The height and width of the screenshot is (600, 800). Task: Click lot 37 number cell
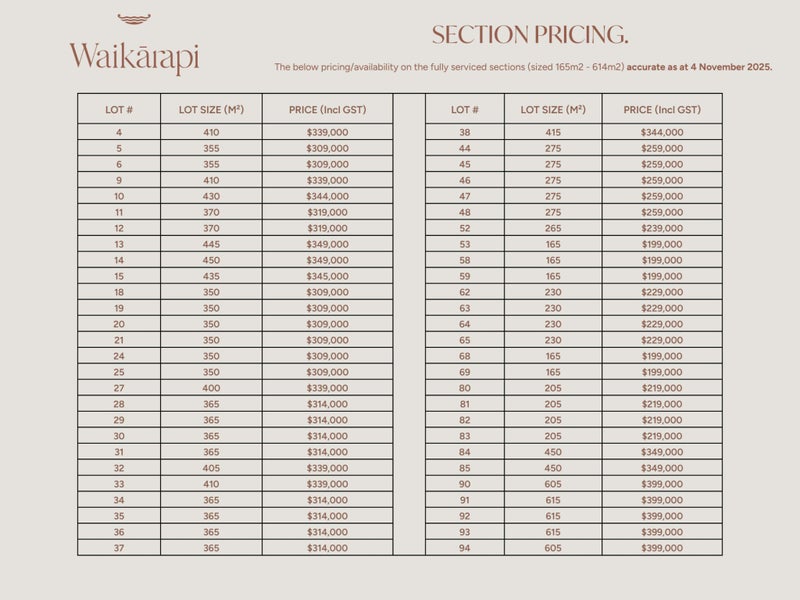pyautogui.click(x=119, y=548)
